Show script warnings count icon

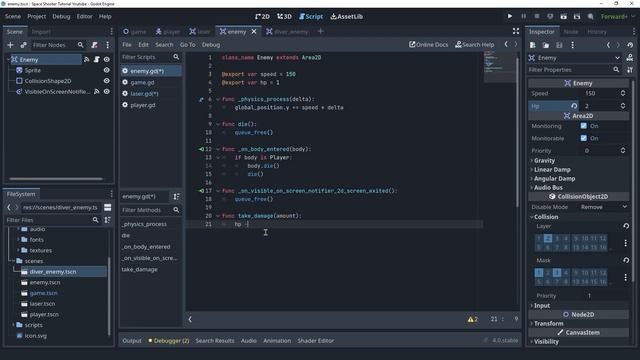pyautogui.click(x=472, y=319)
